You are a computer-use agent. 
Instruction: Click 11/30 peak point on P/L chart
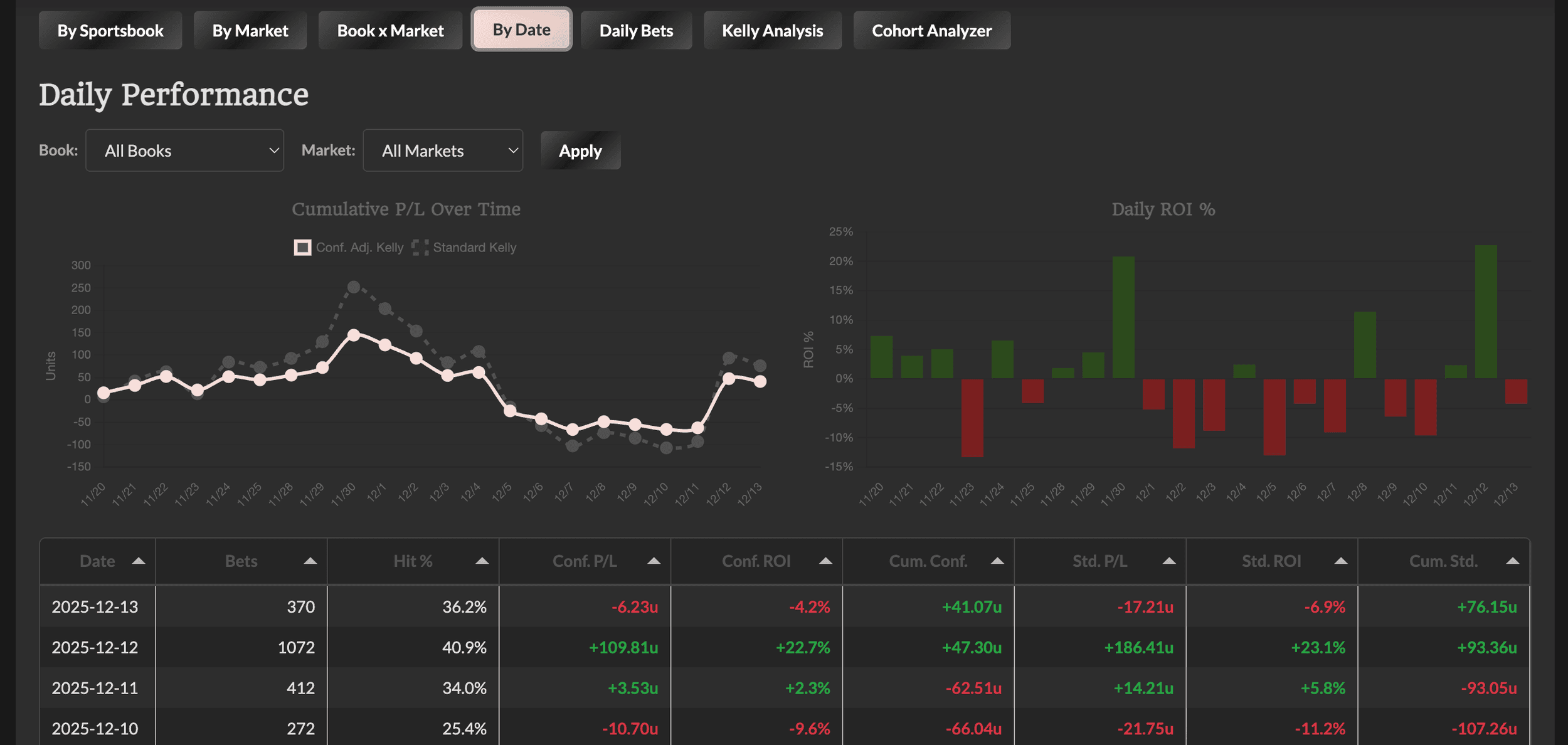pyautogui.click(x=354, y=336)
